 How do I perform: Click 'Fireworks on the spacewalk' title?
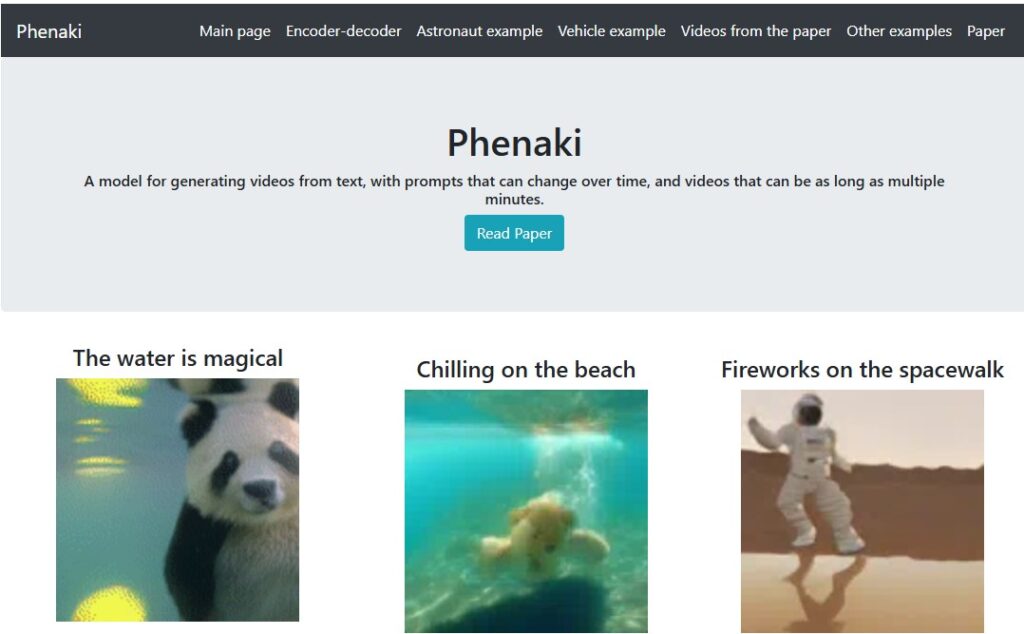click(x=862, y=370)
